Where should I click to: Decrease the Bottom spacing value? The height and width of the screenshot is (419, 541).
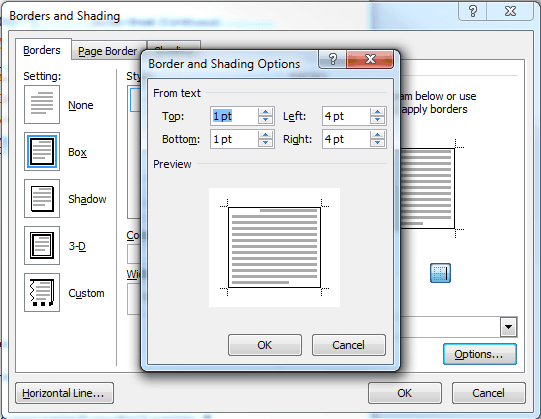265,143
